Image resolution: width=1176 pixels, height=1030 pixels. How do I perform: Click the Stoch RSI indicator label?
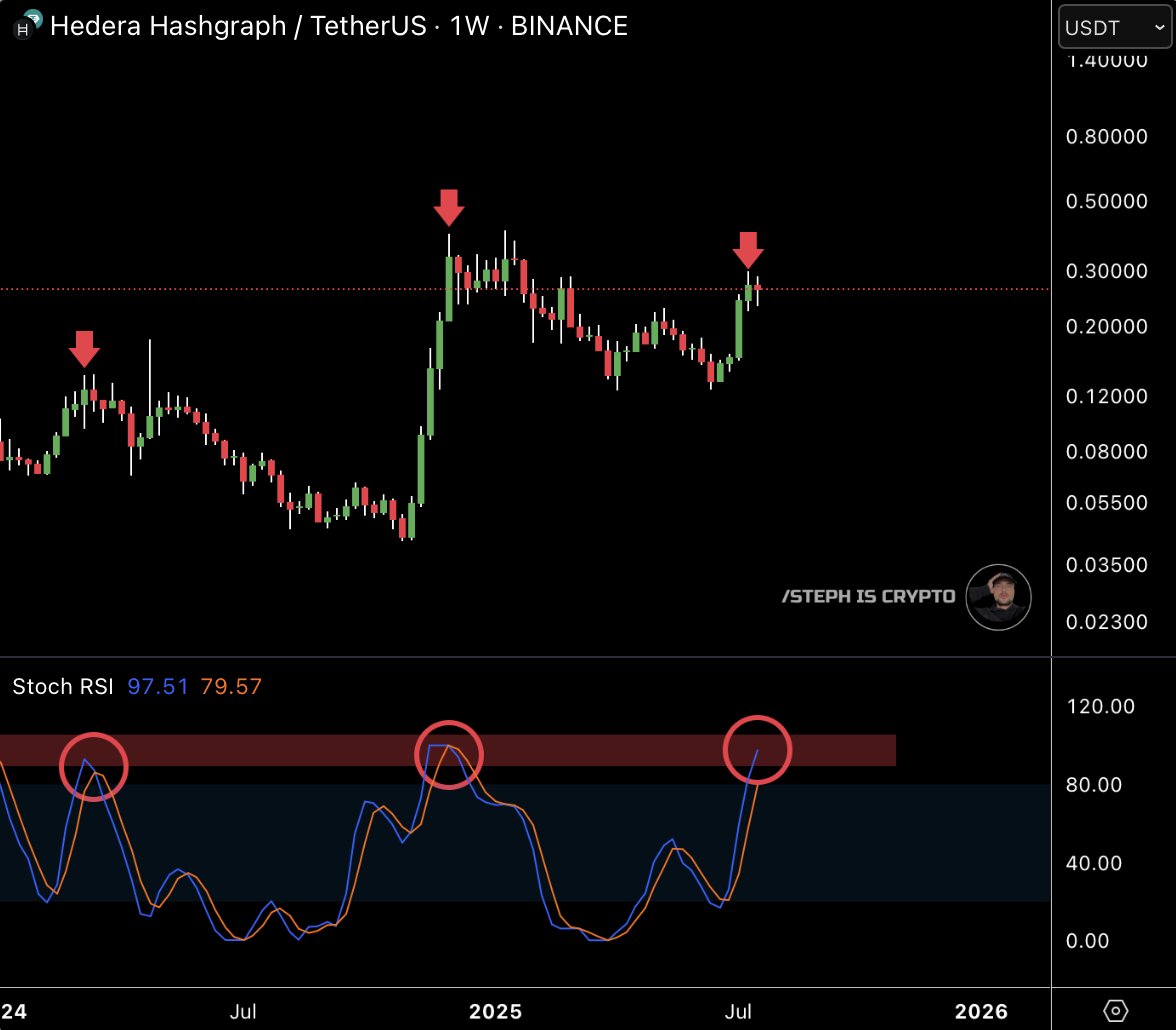point(63,686)
